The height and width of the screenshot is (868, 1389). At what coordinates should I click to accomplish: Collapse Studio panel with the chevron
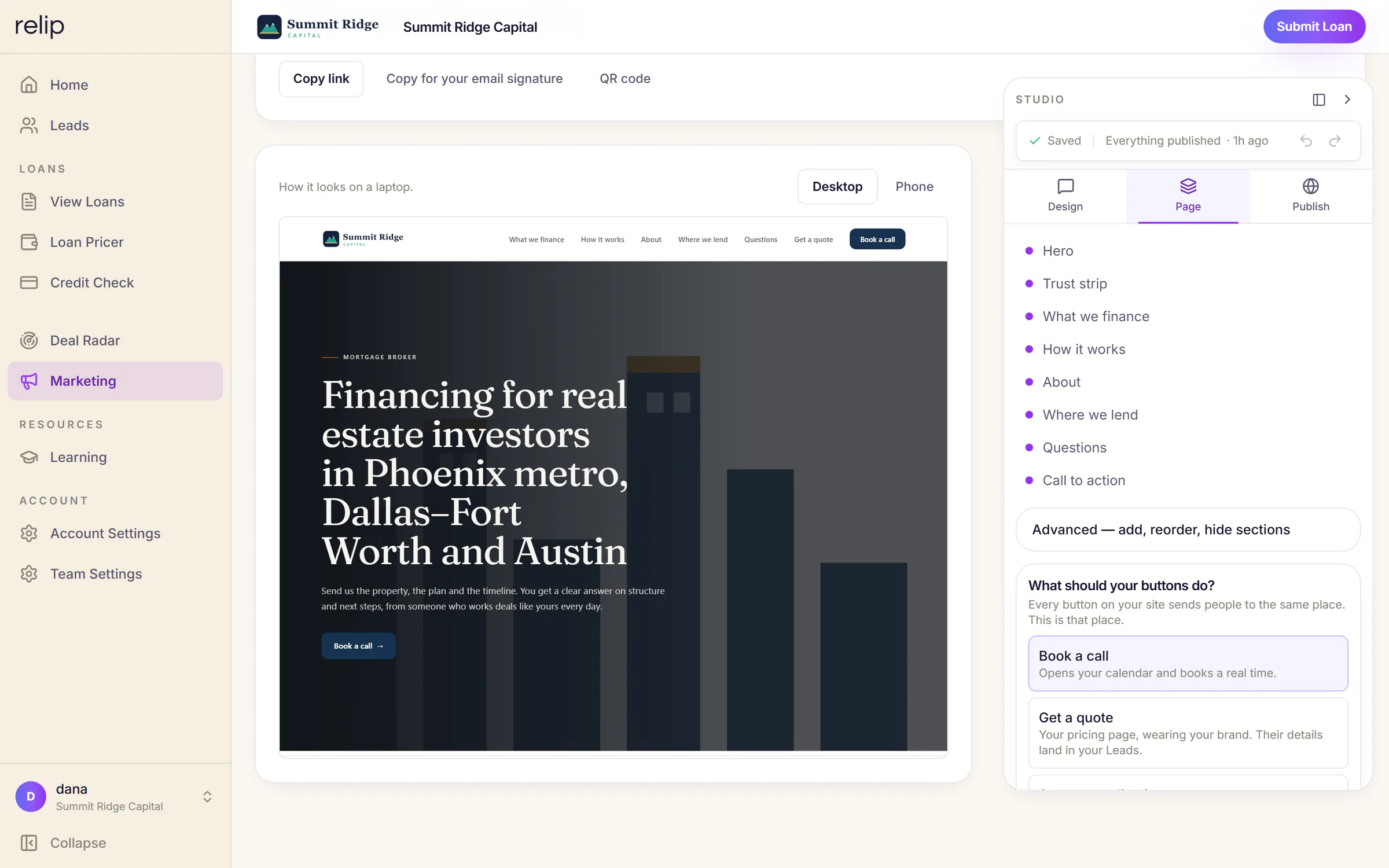[1347, 100]
